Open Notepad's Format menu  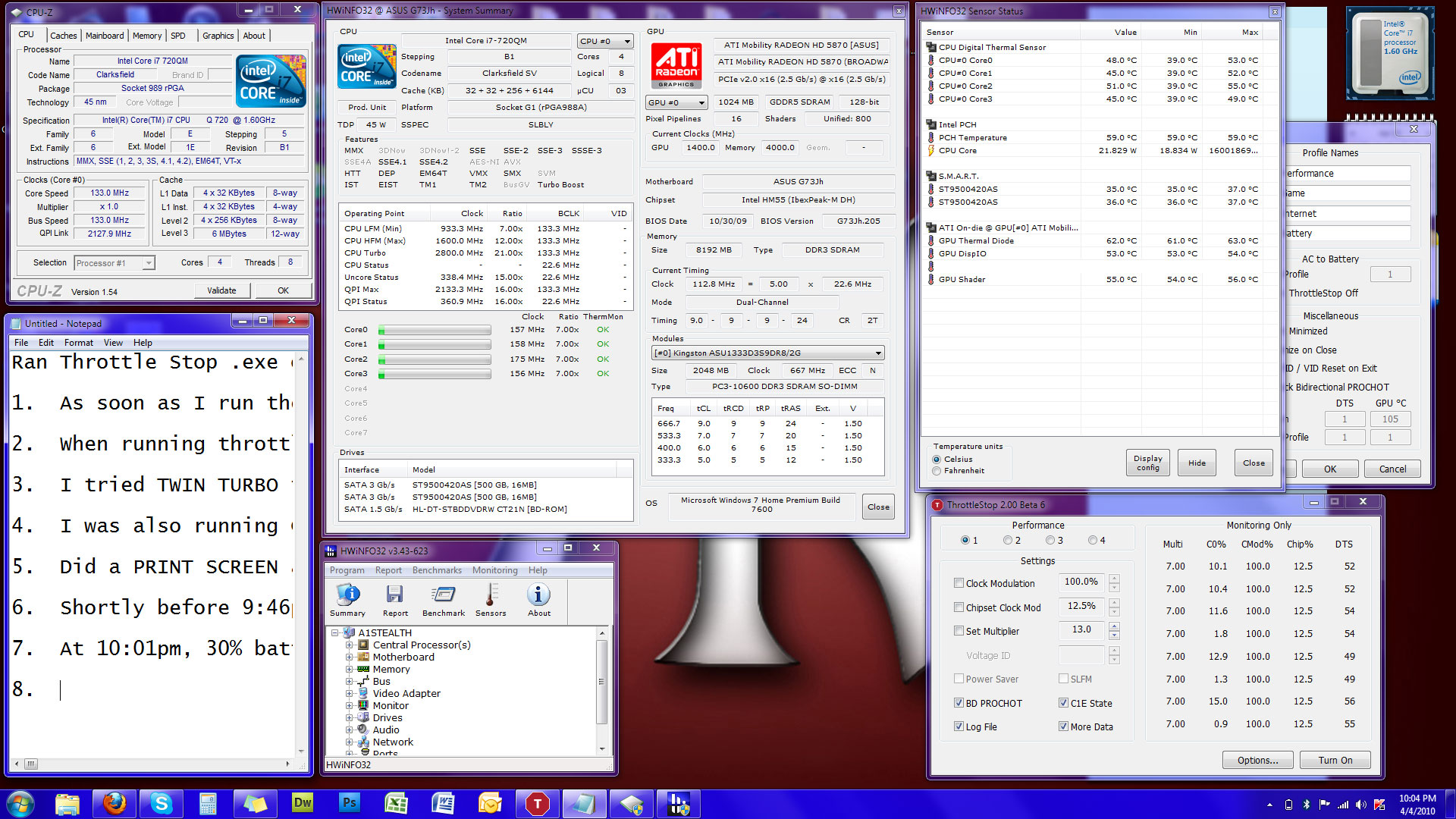tap(79, 343)
